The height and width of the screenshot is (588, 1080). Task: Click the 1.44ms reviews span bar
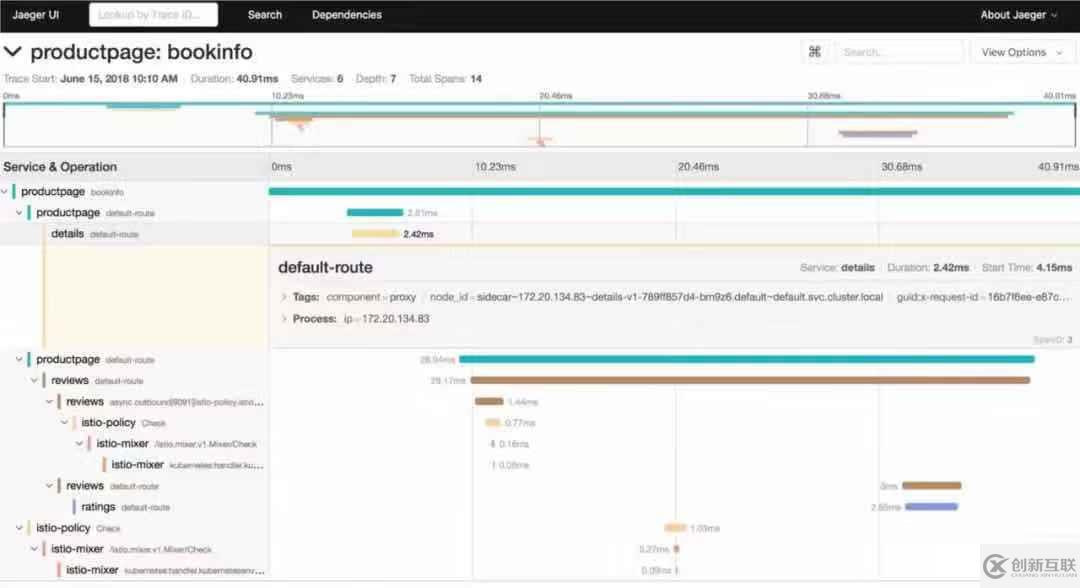[489, 401]
